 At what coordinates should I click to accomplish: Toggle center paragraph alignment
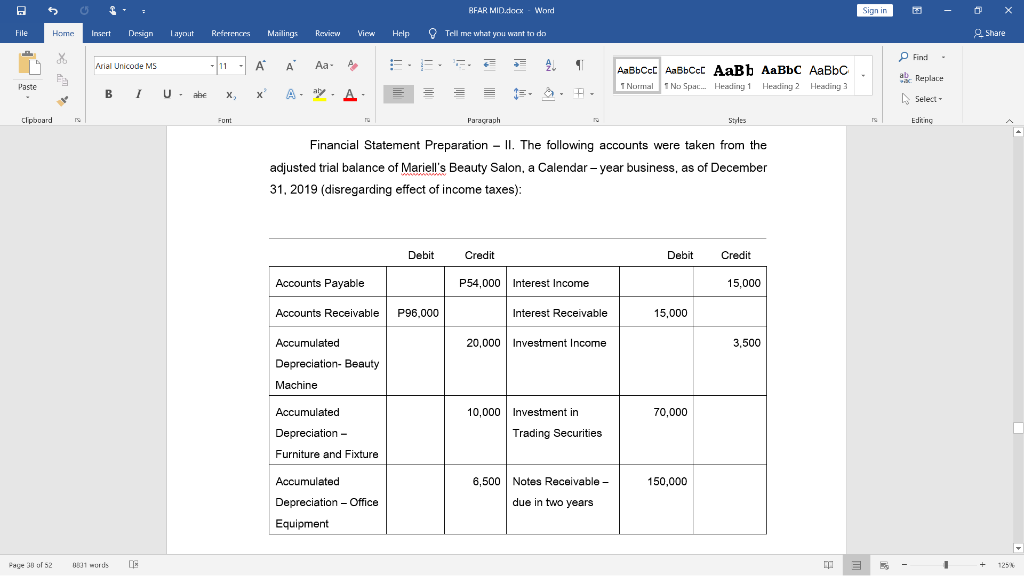(428, 94)
